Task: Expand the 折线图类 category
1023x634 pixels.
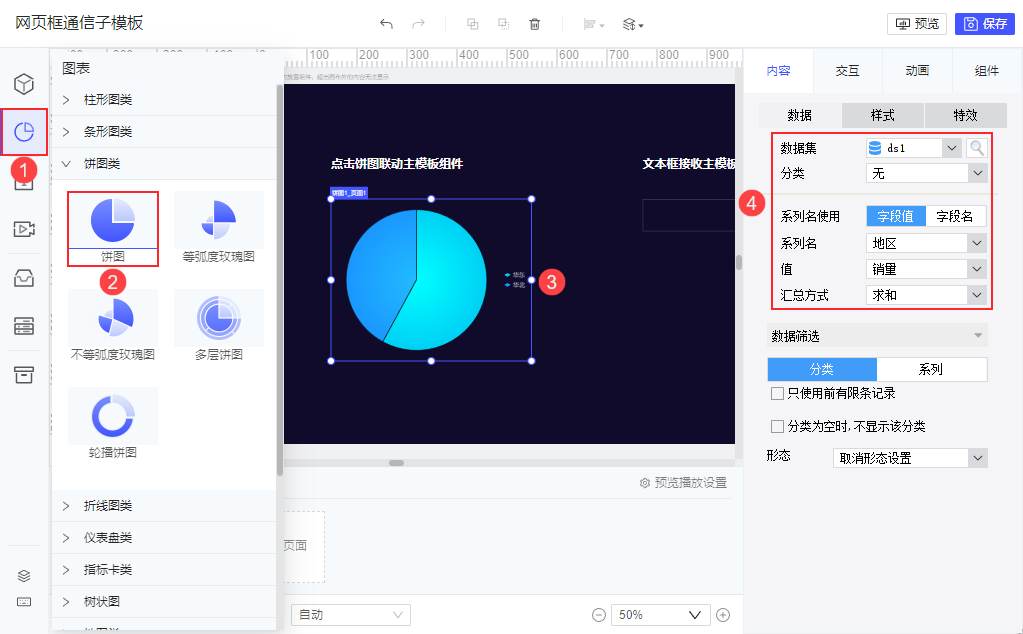Action: (x=164, y=506)
